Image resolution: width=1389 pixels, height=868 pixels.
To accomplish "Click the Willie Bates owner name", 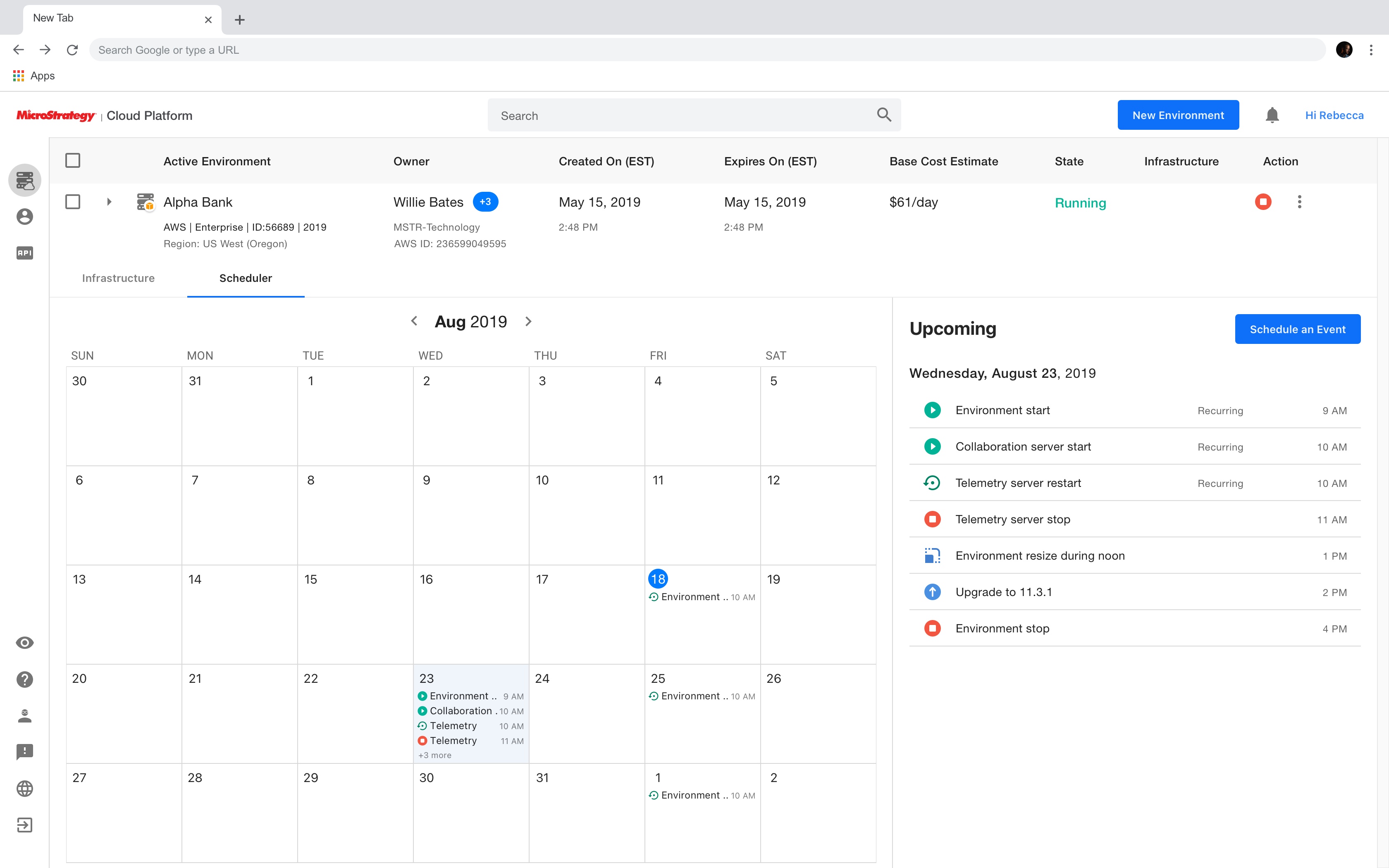I will tap(428, 202).
